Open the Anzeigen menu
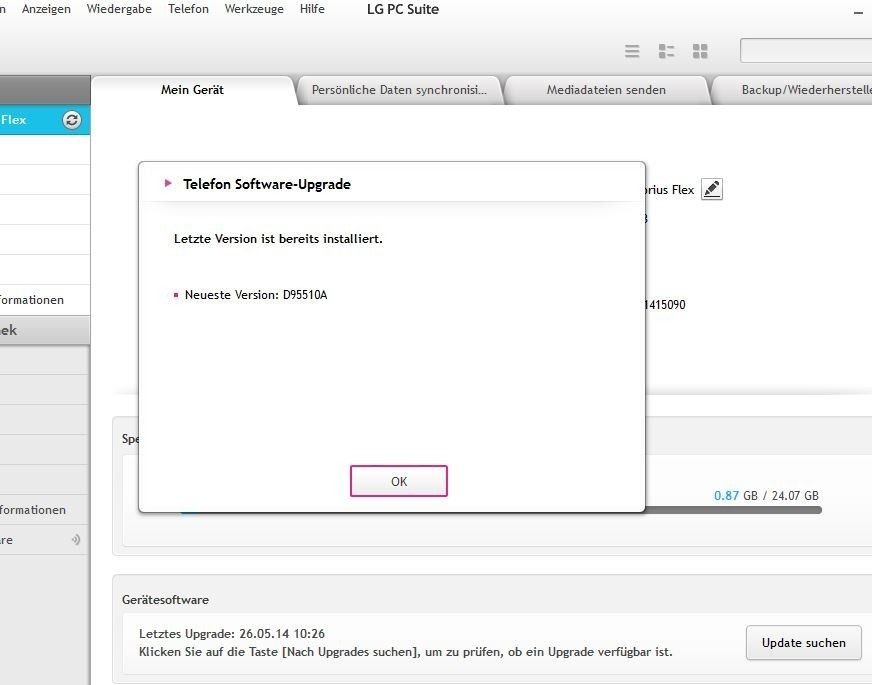 46,9
